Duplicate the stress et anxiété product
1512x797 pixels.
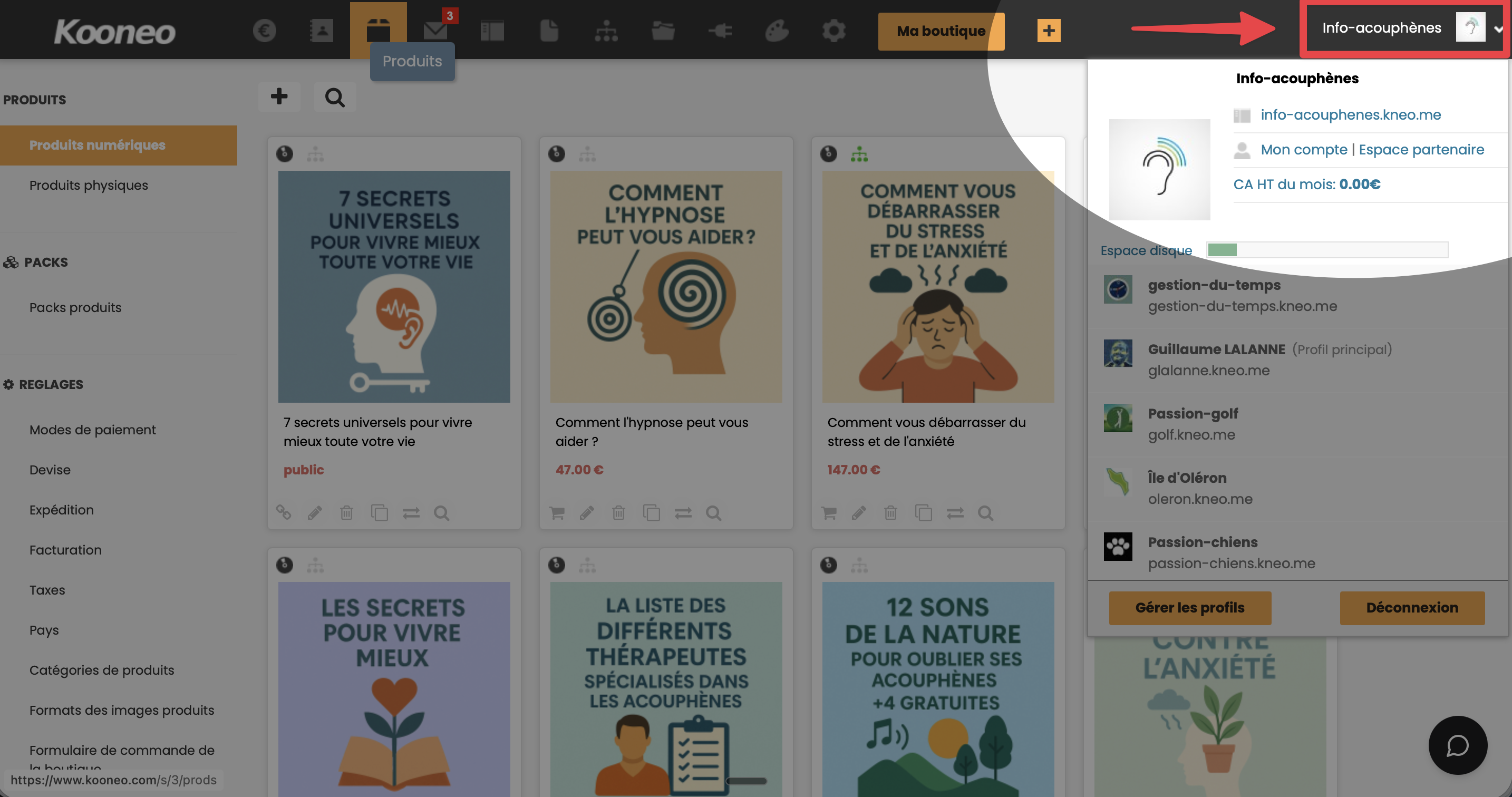click(923, 513)
